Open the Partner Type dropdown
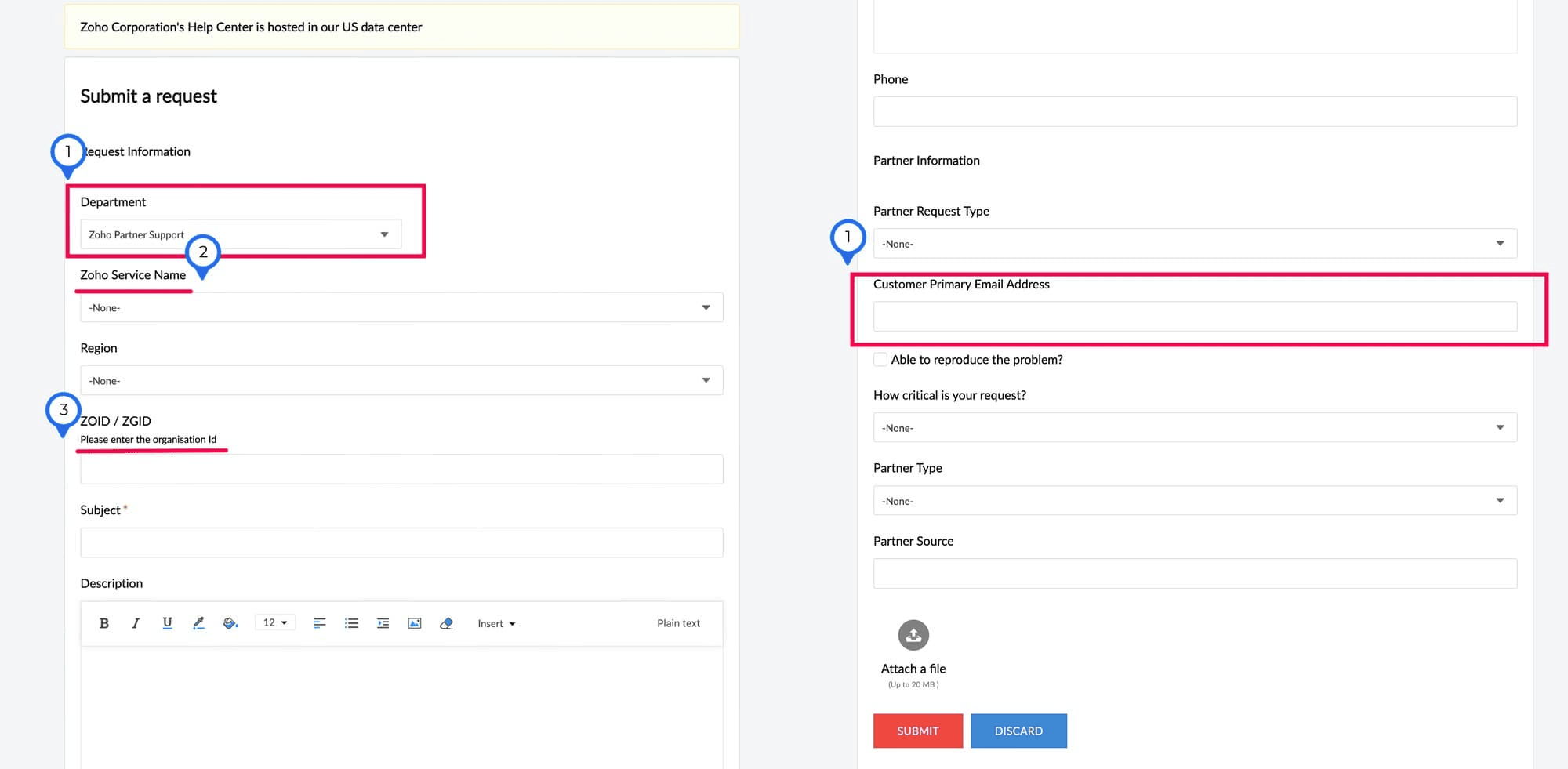This screenshot has height=769, width=1568. 1195,500
